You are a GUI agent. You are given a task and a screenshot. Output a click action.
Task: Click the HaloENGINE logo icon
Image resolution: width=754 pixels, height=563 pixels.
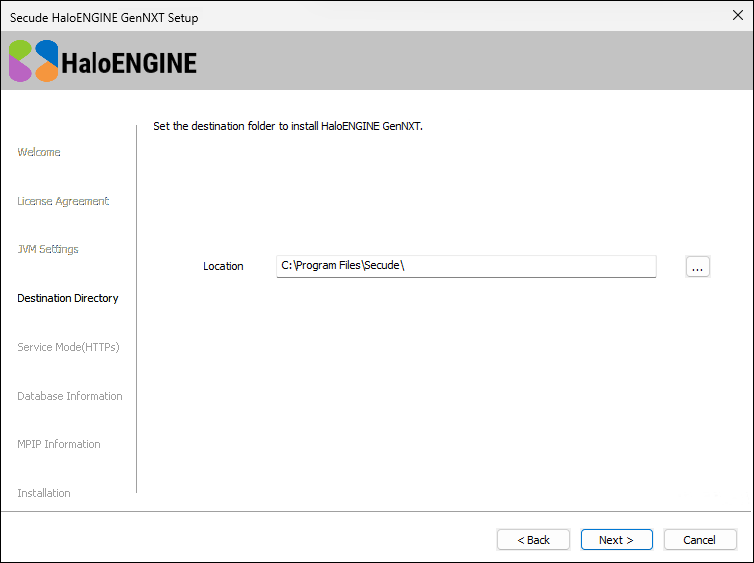tap(34, 61)
